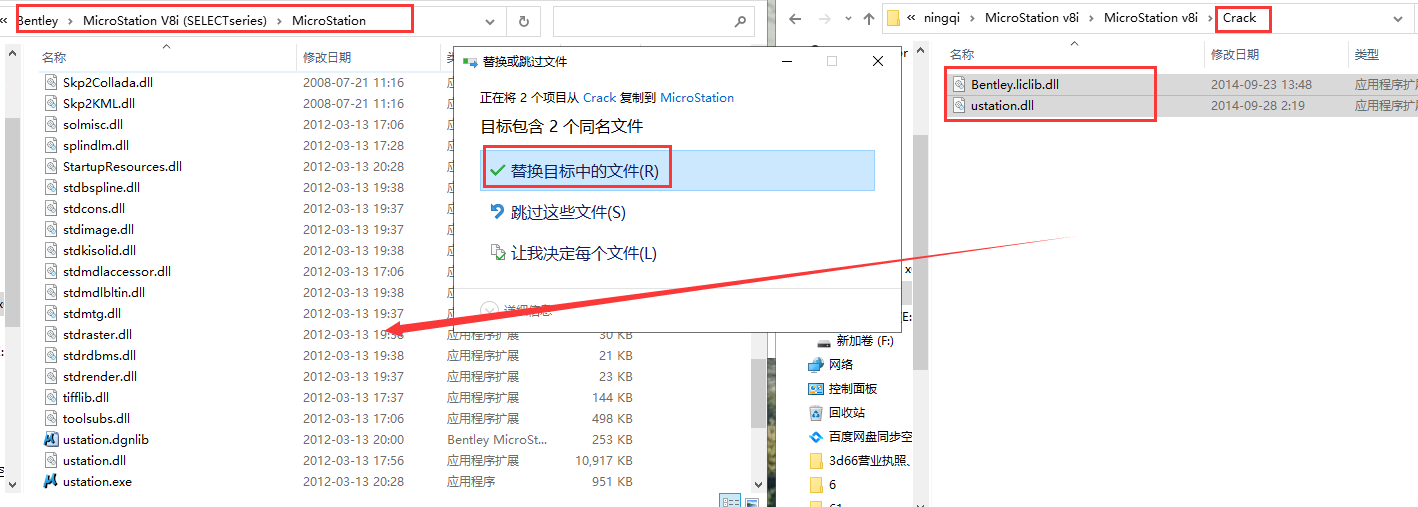Open Recycle Bin in the navigation pane
The height and width of the screenshot is (507, 1418).
(x=837, y=412)
